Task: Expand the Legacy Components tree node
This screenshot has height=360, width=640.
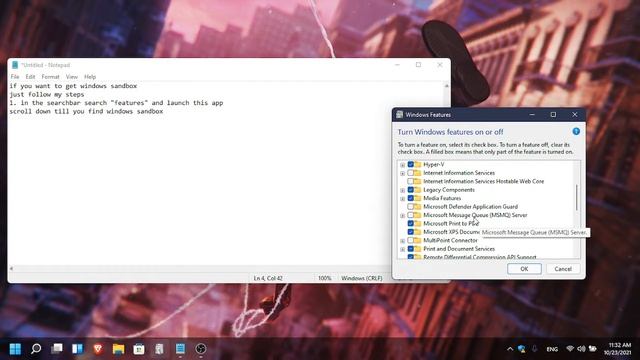Action: pyautogui.click(x=402, y=190)
